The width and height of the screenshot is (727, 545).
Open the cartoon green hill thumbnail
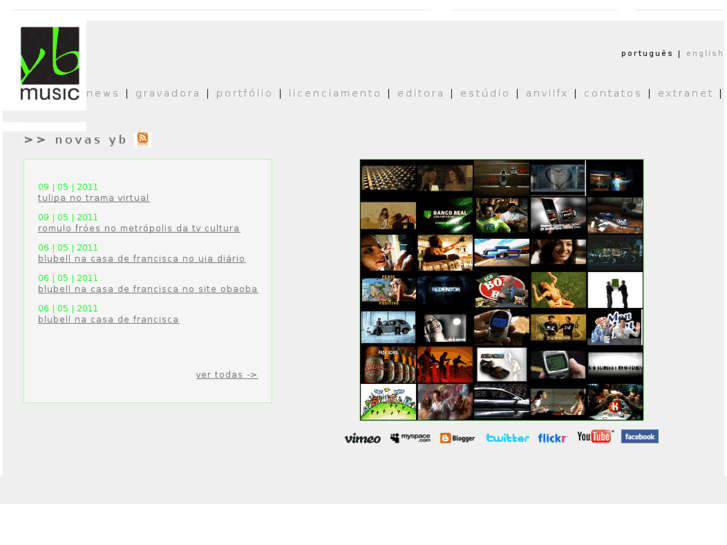pyautogui.click(x=389, y=402)
